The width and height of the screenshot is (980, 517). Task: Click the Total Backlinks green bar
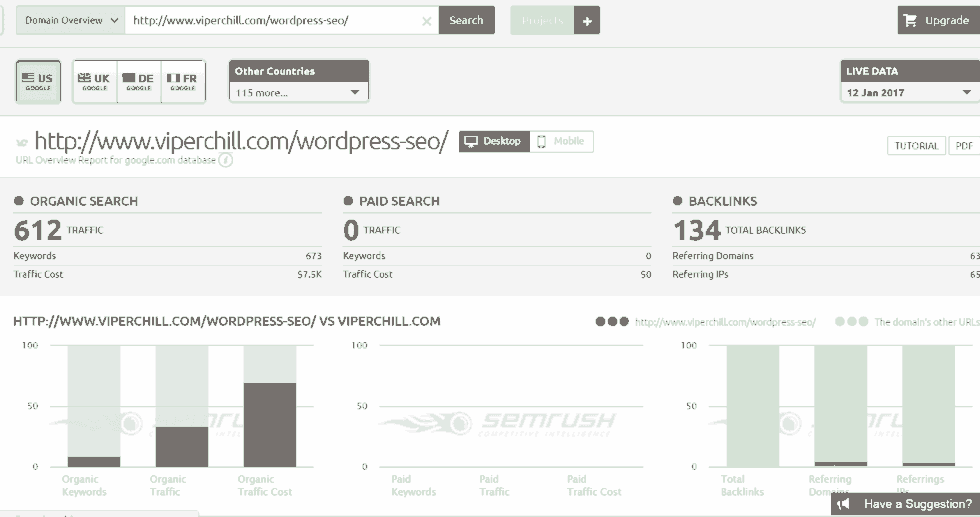coord(752,406)
